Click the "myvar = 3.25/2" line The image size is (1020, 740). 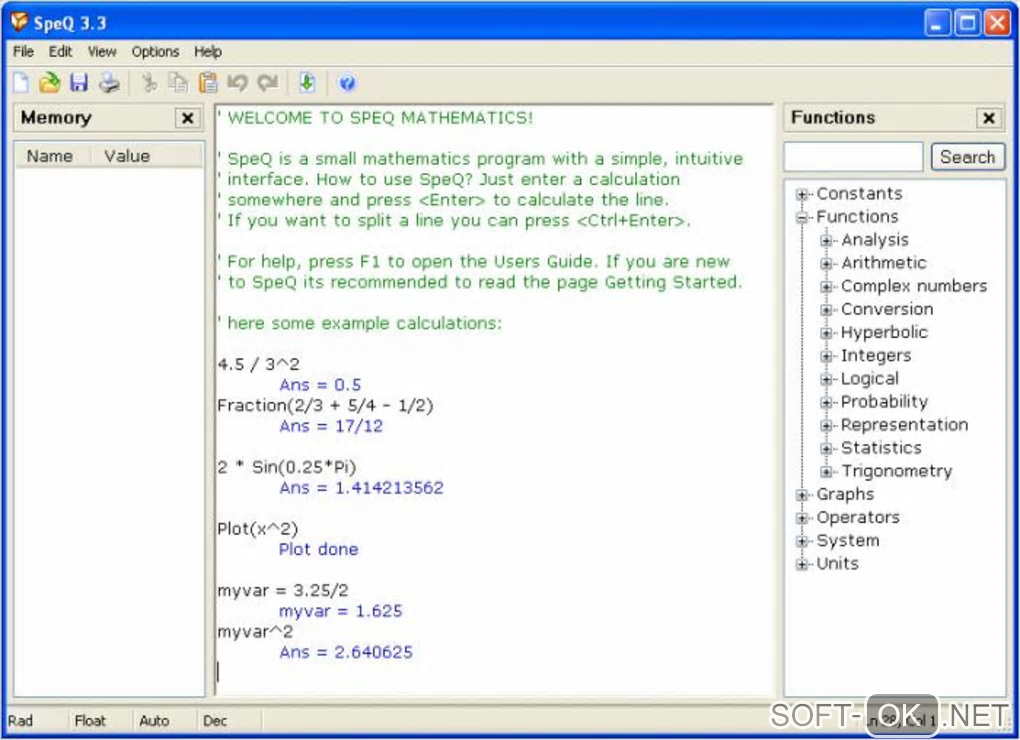coord(283,590)
